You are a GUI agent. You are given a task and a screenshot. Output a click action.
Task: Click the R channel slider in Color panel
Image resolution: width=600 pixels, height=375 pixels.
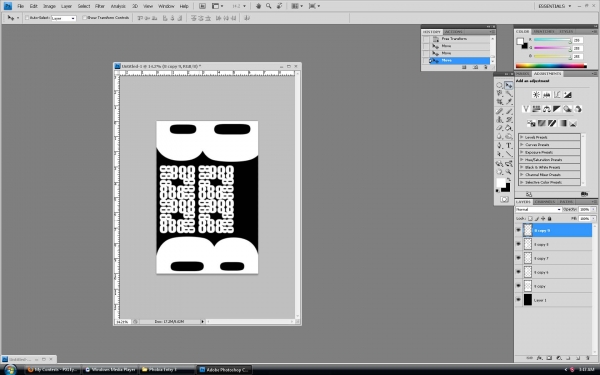552,40
